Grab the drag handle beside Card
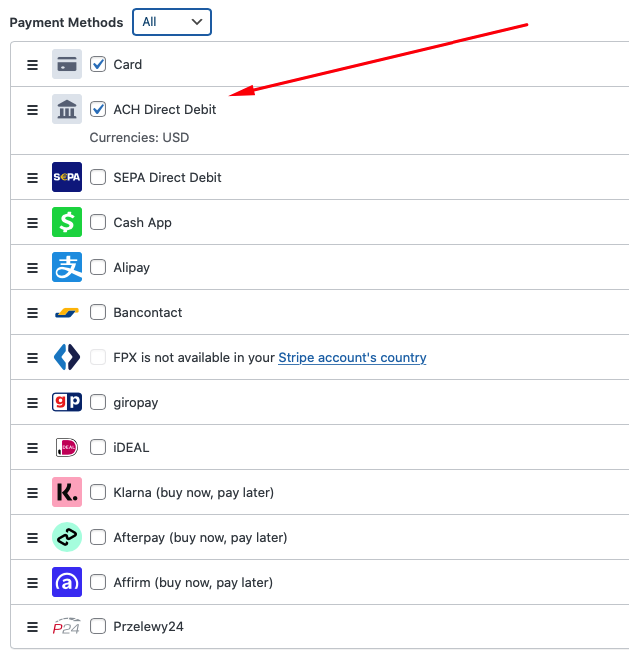 (x=32, y=64)
